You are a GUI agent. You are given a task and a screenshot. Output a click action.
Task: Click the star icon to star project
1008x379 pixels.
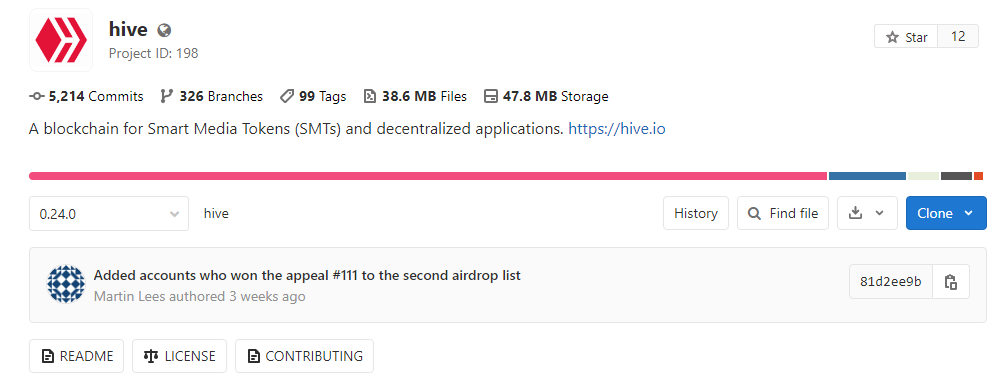pos(892,37)
